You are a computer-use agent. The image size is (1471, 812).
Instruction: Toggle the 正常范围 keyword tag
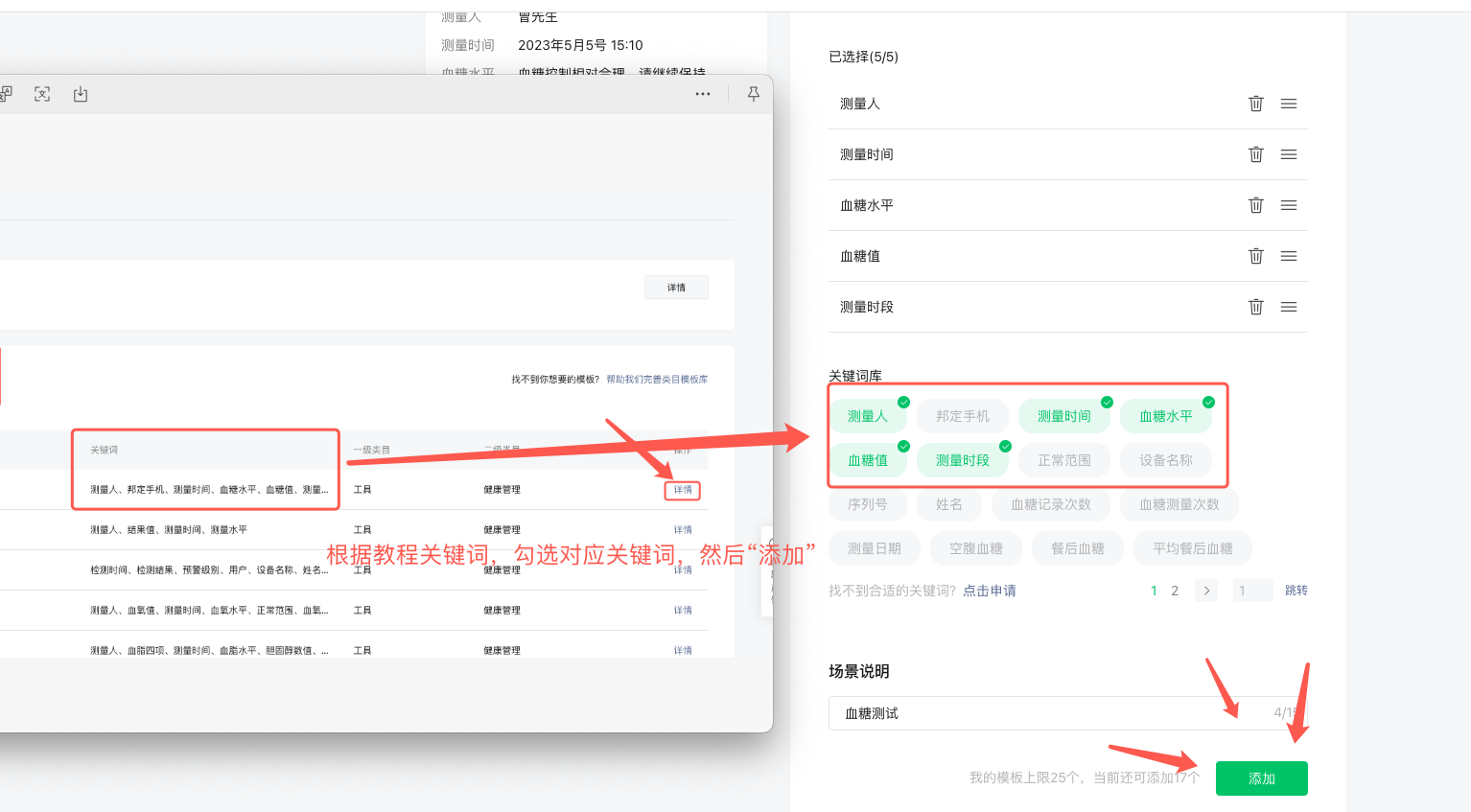1063,460
